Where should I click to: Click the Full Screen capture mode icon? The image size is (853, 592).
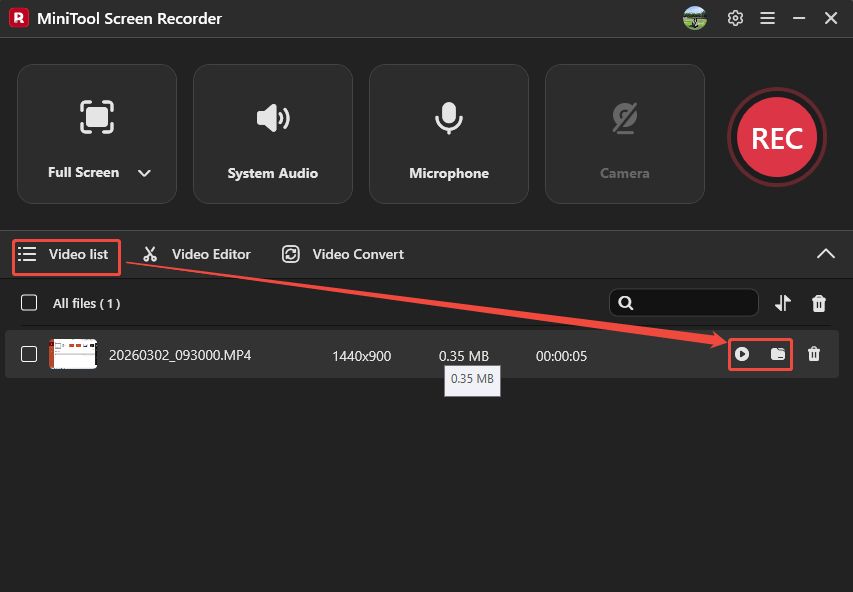96,117
